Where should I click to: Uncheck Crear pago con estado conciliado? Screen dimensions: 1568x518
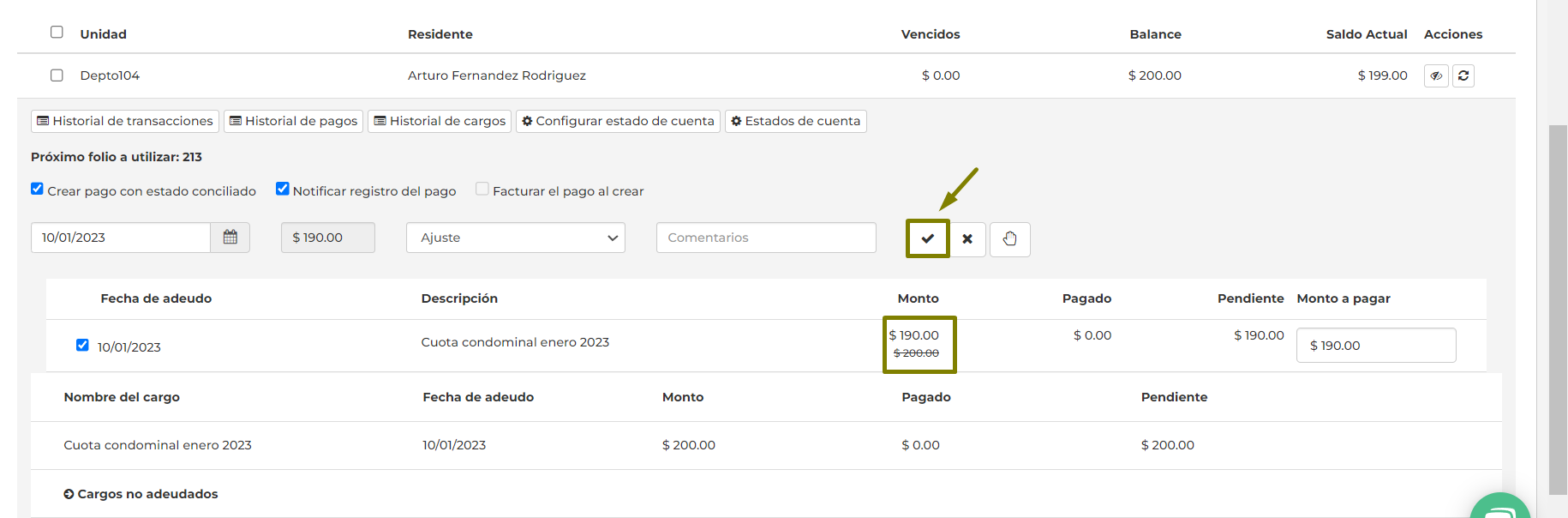tap(38, 189)
